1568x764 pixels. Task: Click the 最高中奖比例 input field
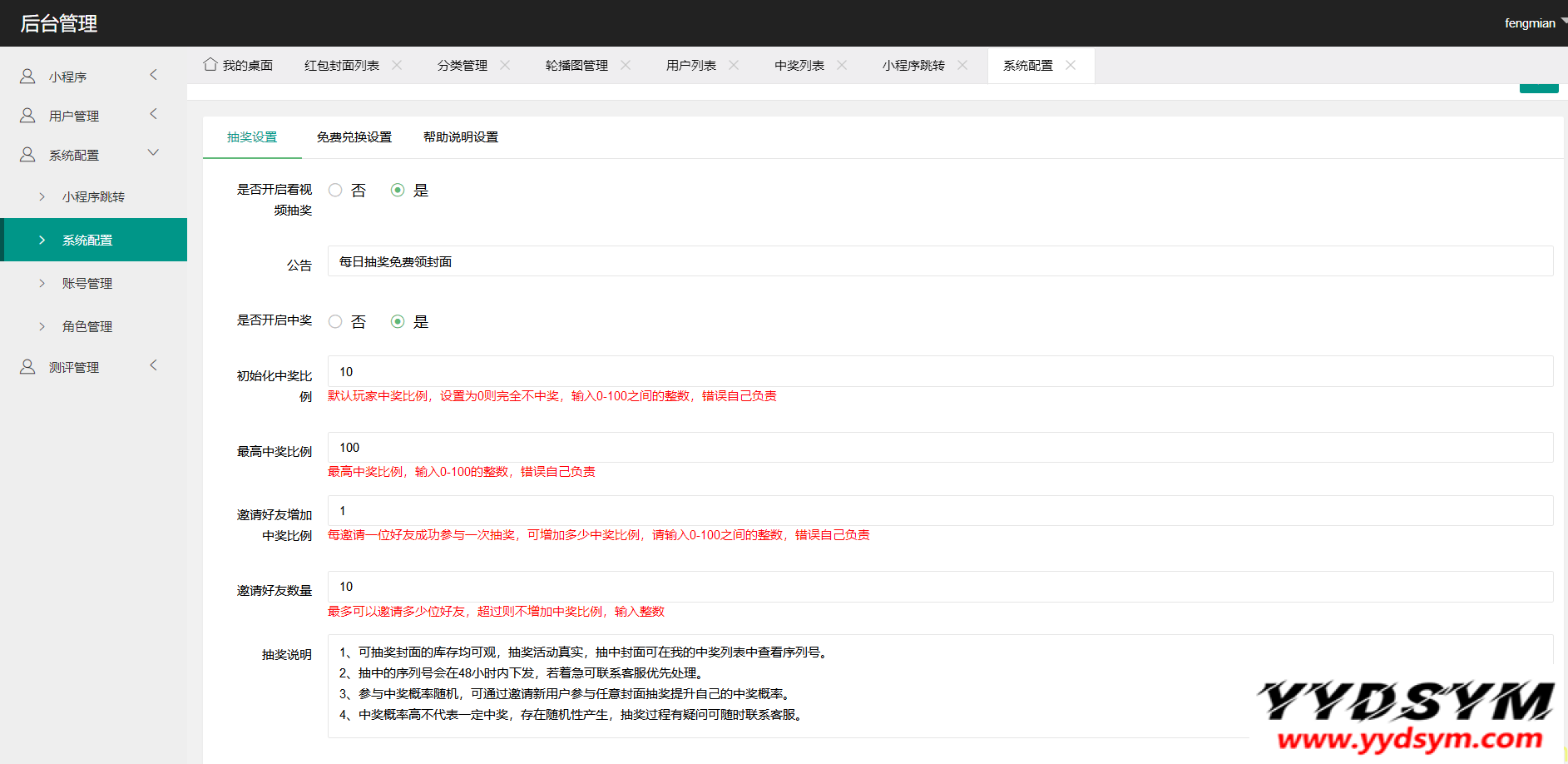pyautogui.click(x=940, y=448)
